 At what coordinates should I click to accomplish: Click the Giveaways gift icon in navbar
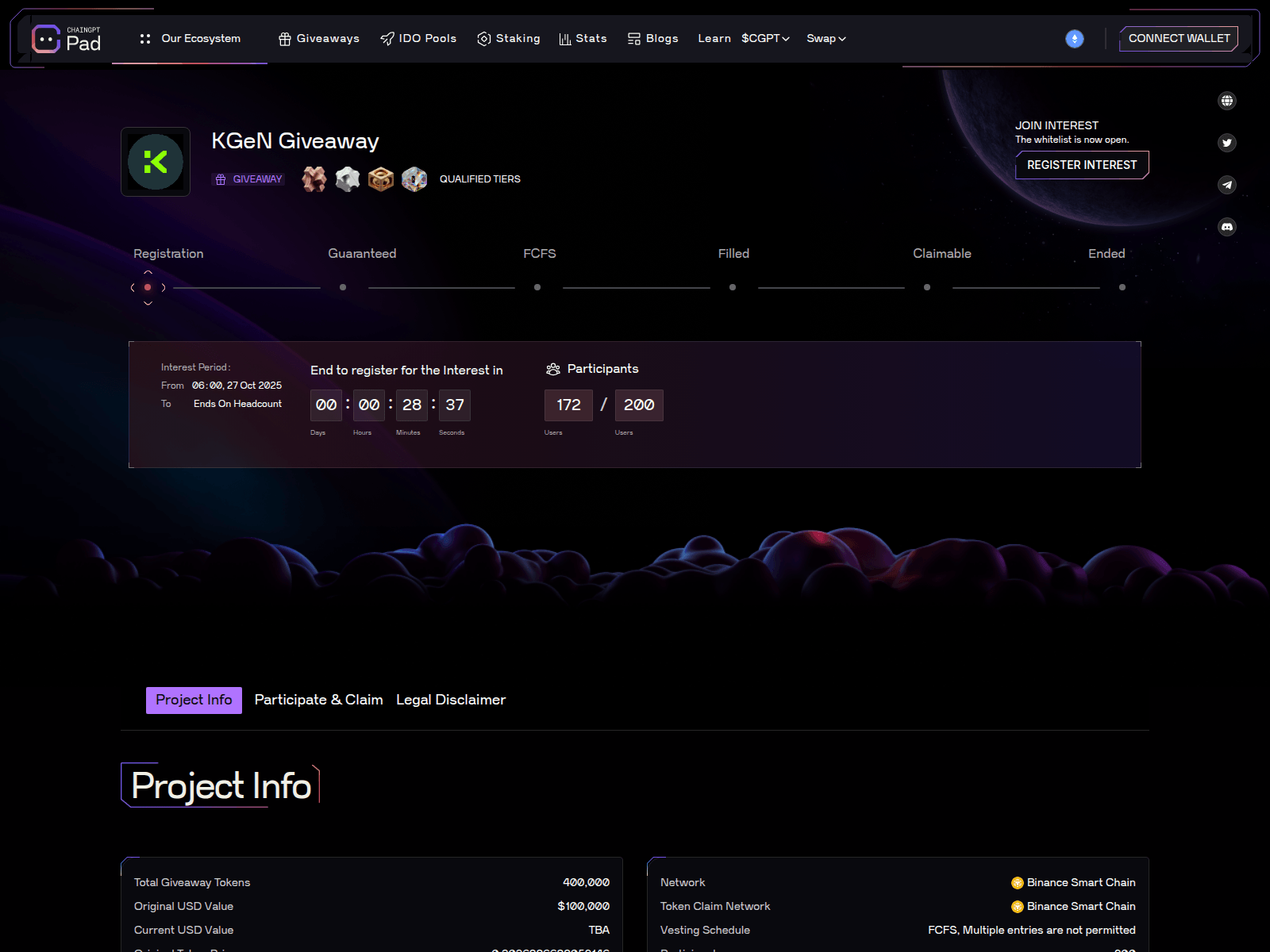[x=285, y=39]
